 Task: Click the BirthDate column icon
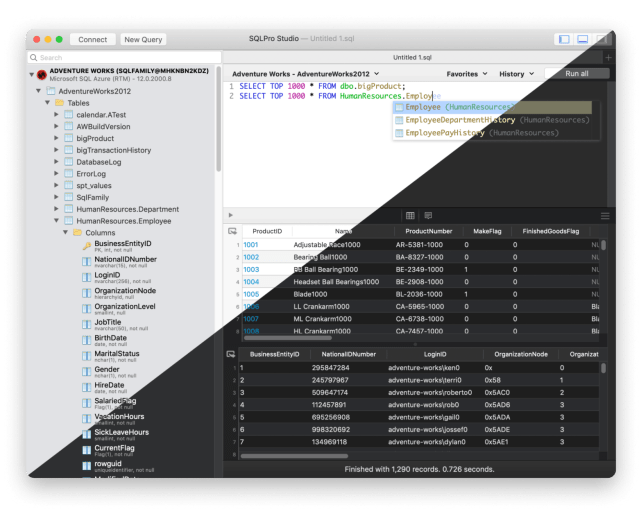86,340
